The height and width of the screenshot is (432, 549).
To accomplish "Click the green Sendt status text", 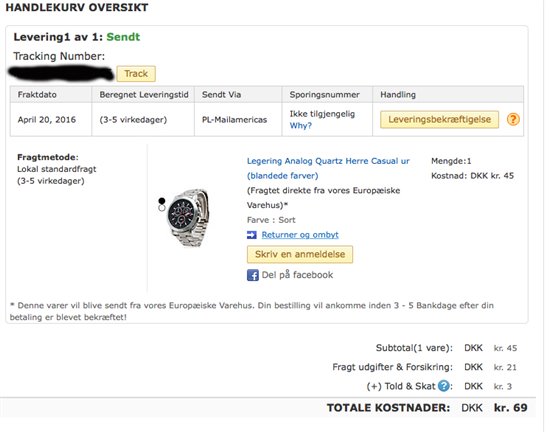I will 123,37.
